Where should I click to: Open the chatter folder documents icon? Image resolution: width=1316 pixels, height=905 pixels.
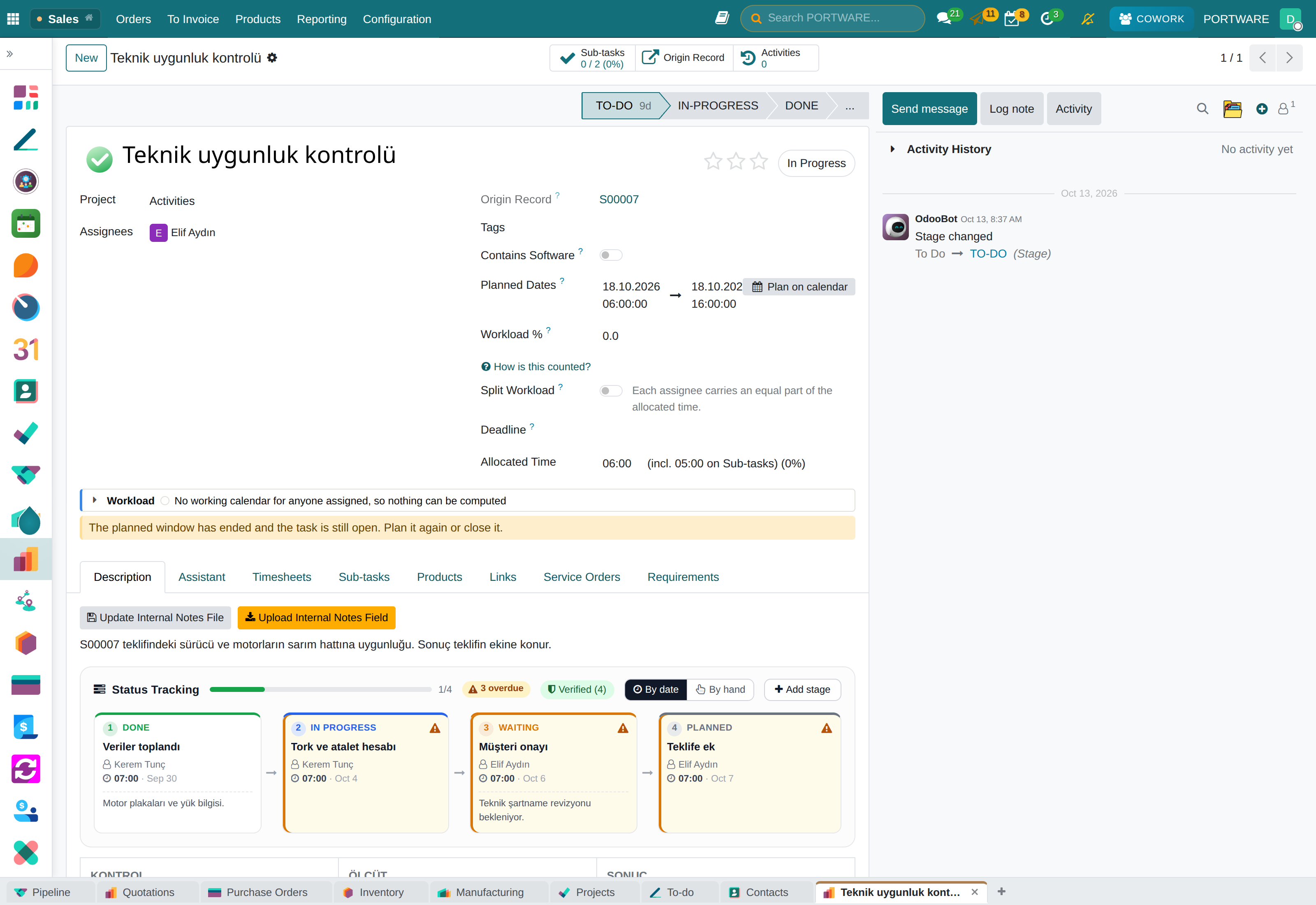coord(1232,108)
